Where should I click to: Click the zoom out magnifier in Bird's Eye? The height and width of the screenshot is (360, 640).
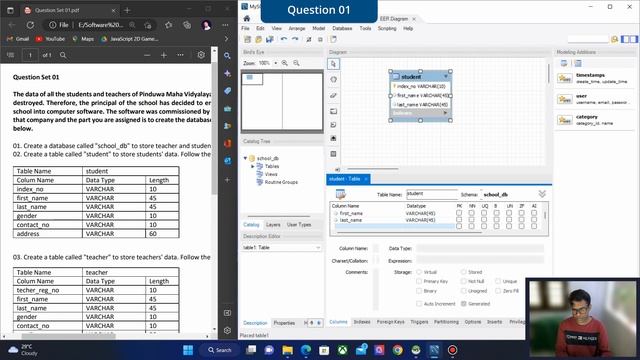[296, 63]
